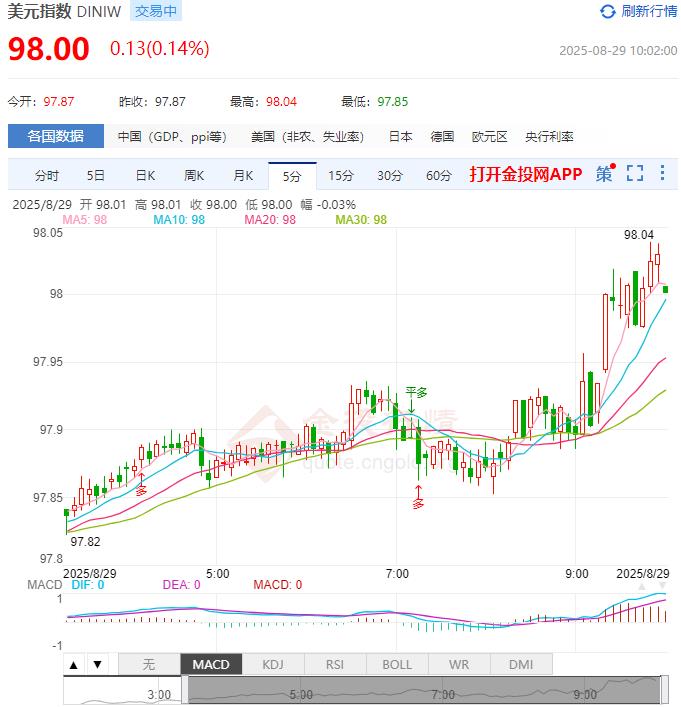The height and width of the screenshot is (707, 681).
Task: Switch to 日K daily chart tab
Action: click(x=145, y=175)
